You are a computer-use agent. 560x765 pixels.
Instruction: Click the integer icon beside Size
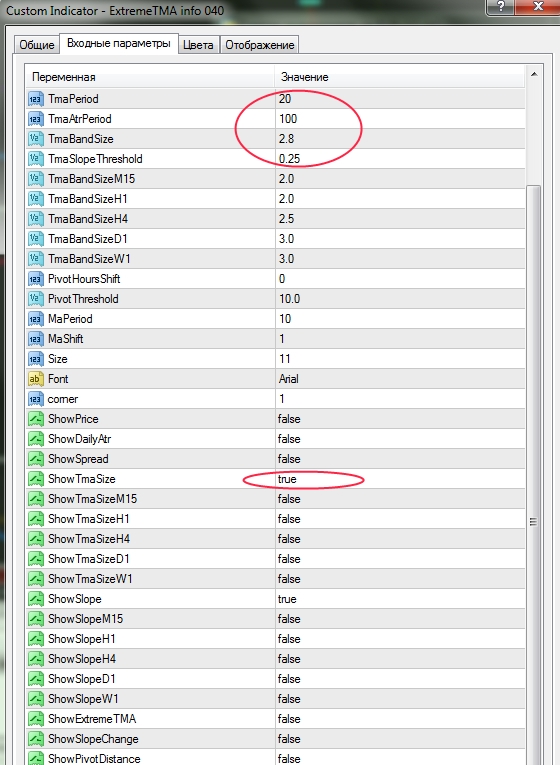point(36,359)
